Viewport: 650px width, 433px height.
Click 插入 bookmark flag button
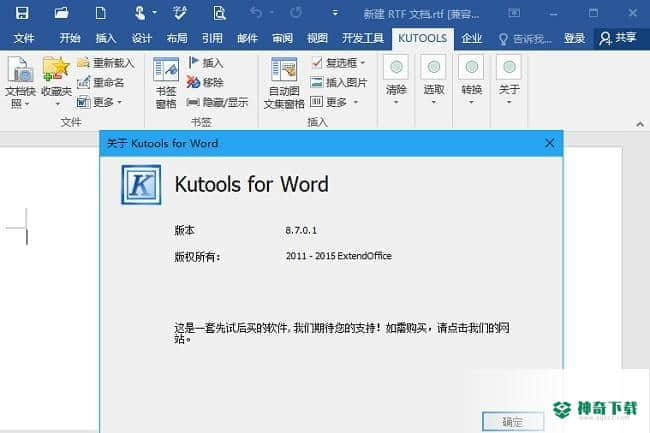point(206,63)
